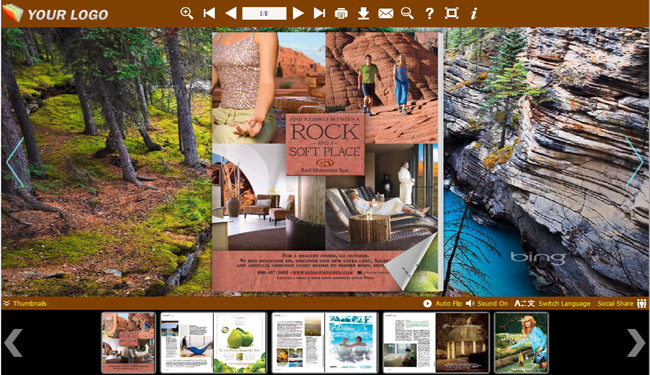The image size is (650, 375).
Task: Download the publication
Action: (364, 13)
